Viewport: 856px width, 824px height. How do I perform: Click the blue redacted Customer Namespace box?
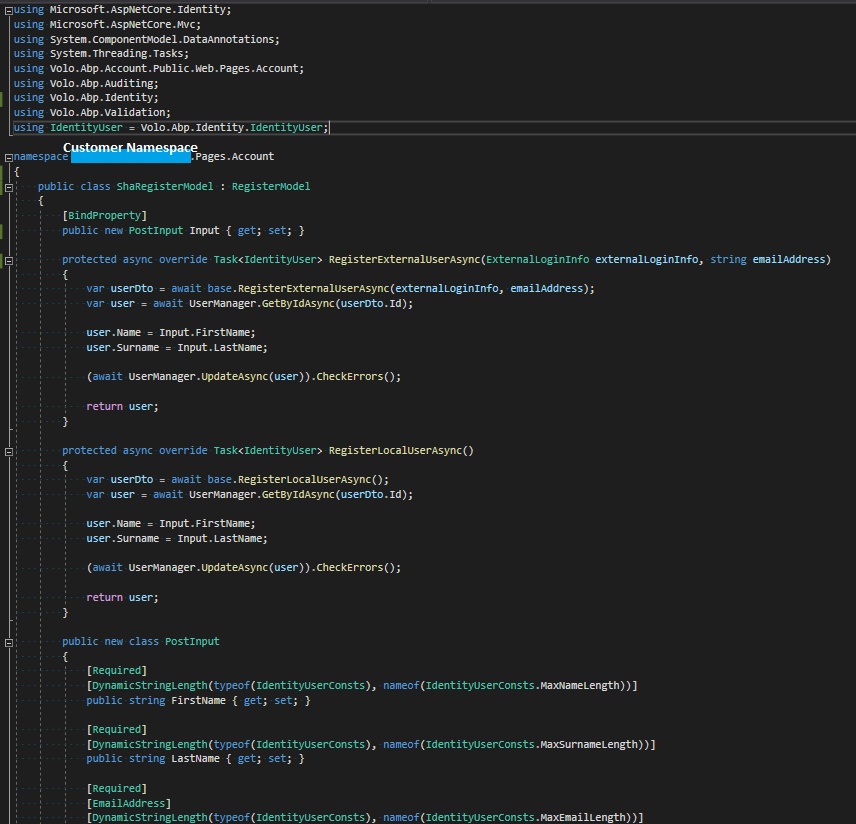click(x=130, y=156)
